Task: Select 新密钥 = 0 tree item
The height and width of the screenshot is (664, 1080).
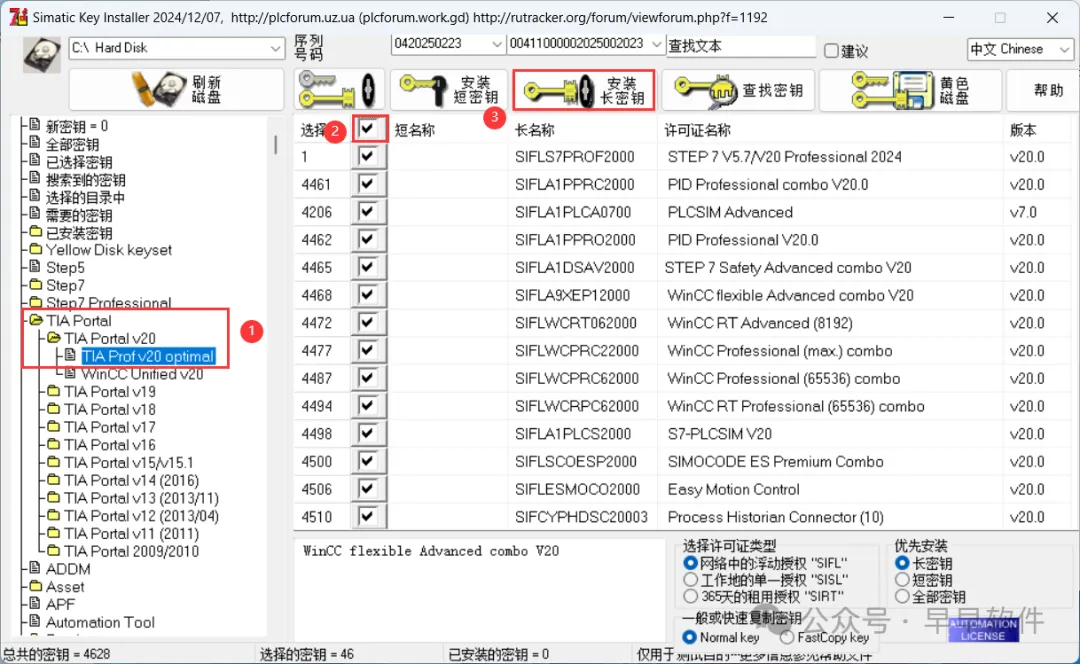Action: point(76,126)
